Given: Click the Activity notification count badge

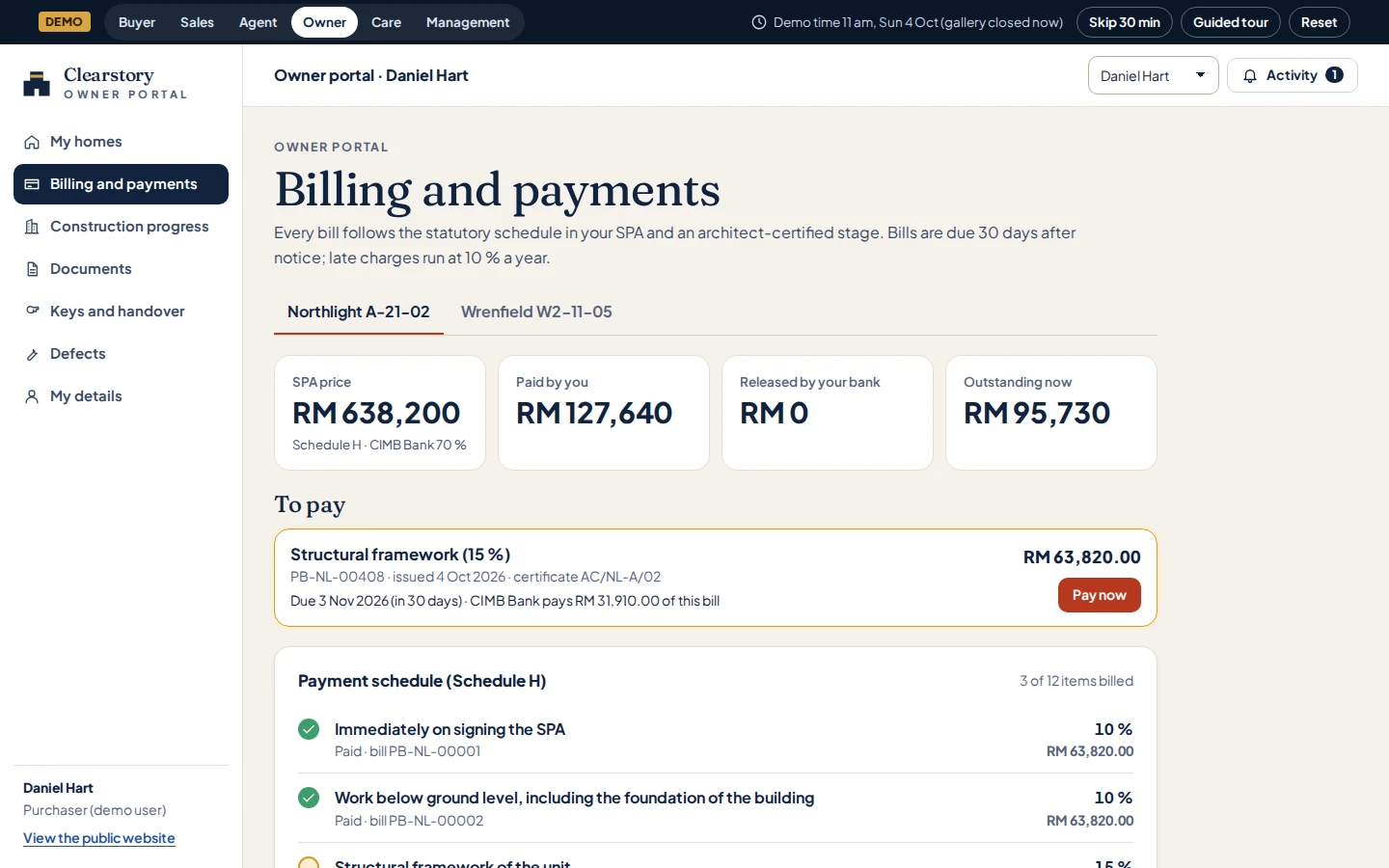Looking at the screenshot, I should click(x=1334, y=75).
